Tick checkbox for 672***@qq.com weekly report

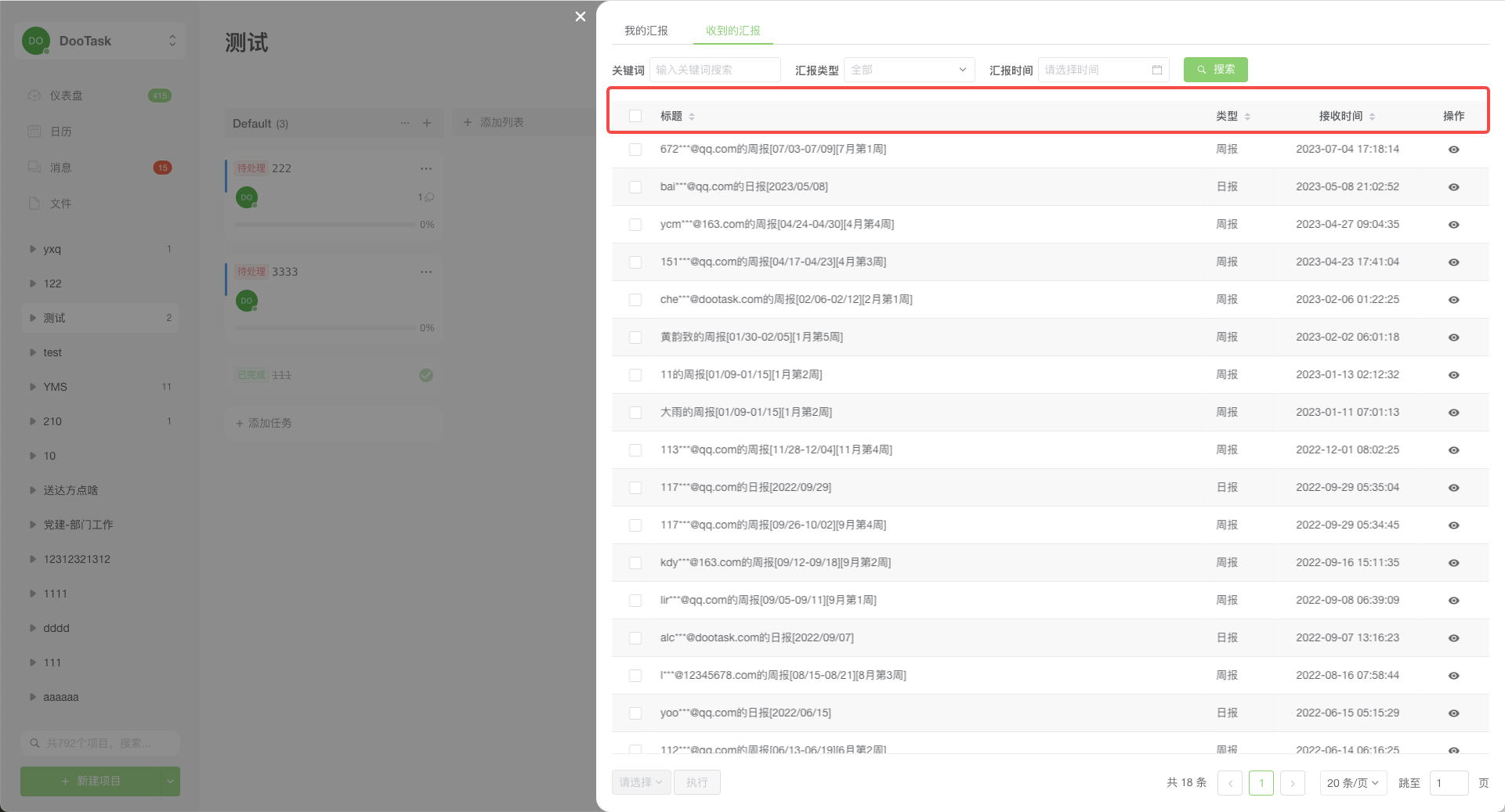[x=635, y=150]
